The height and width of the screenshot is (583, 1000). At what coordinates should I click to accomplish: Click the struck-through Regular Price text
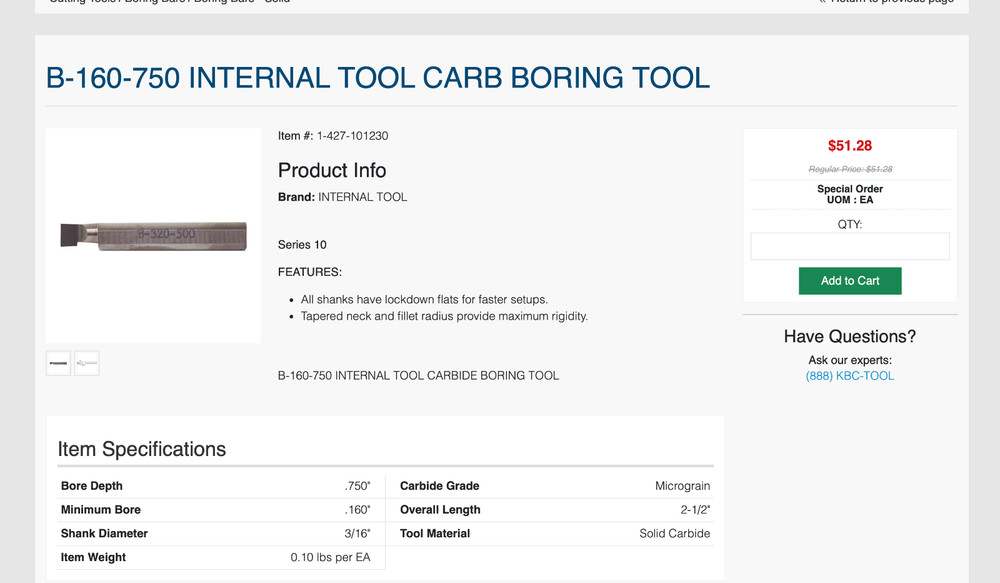click(x=849, y=169)
